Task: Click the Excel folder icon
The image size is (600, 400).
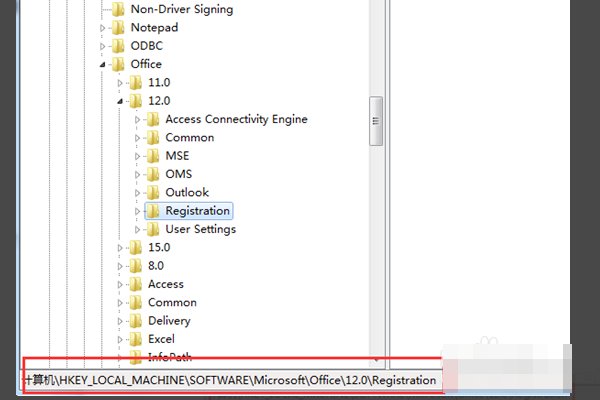Action: click(x=135, y=339)
